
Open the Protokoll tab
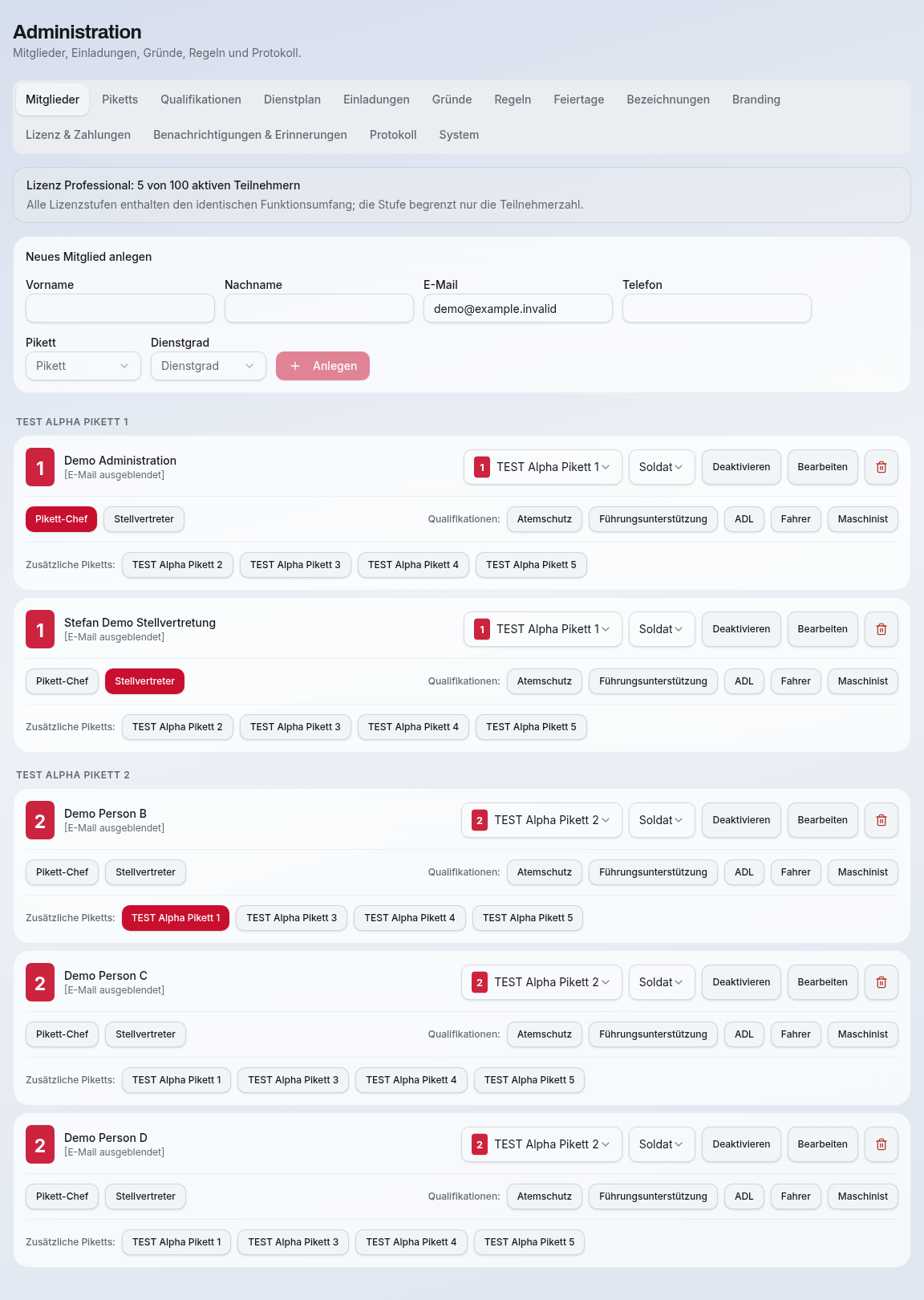pos(393,135)
